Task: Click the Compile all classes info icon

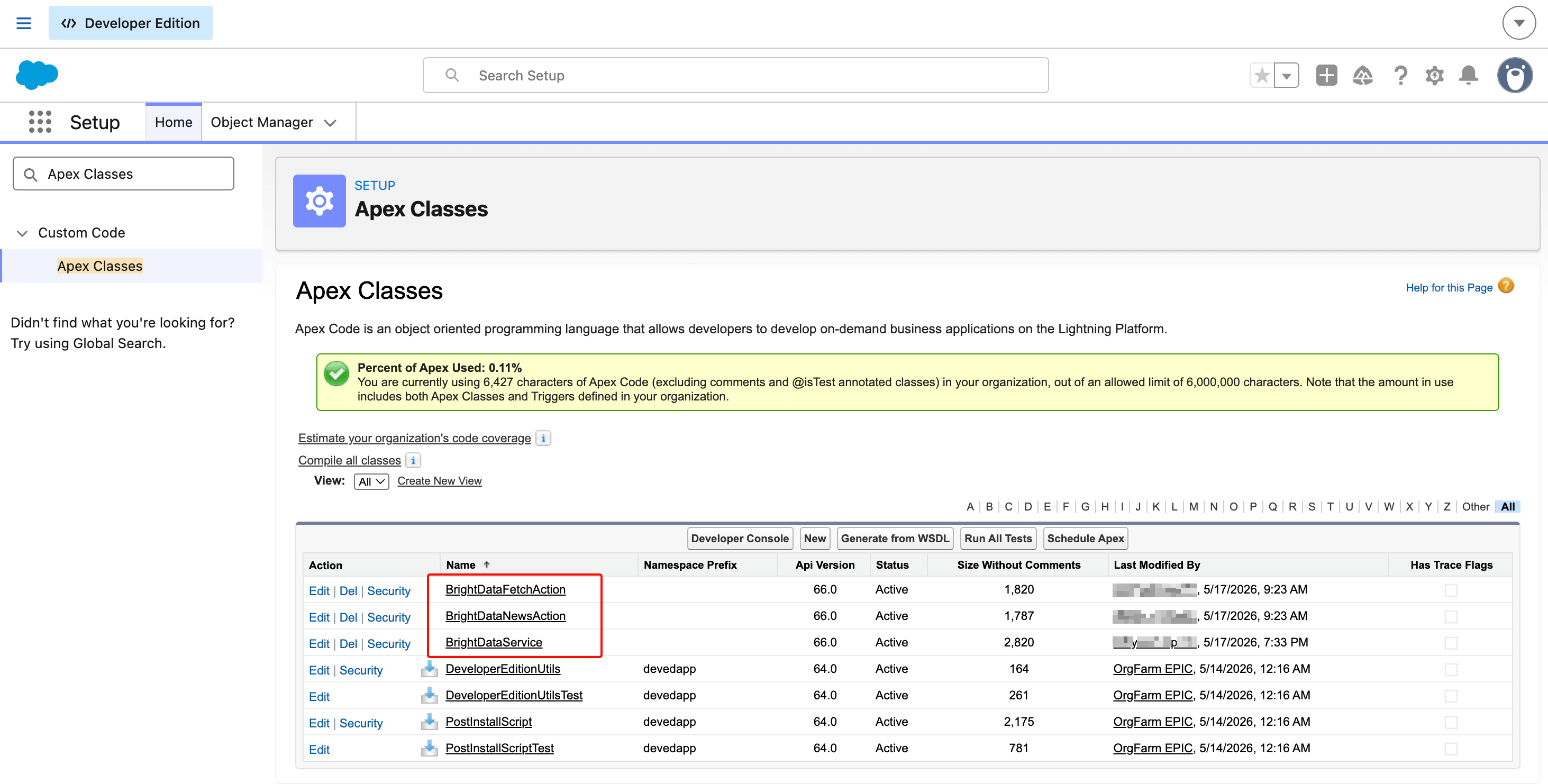Action: [413, 460]
